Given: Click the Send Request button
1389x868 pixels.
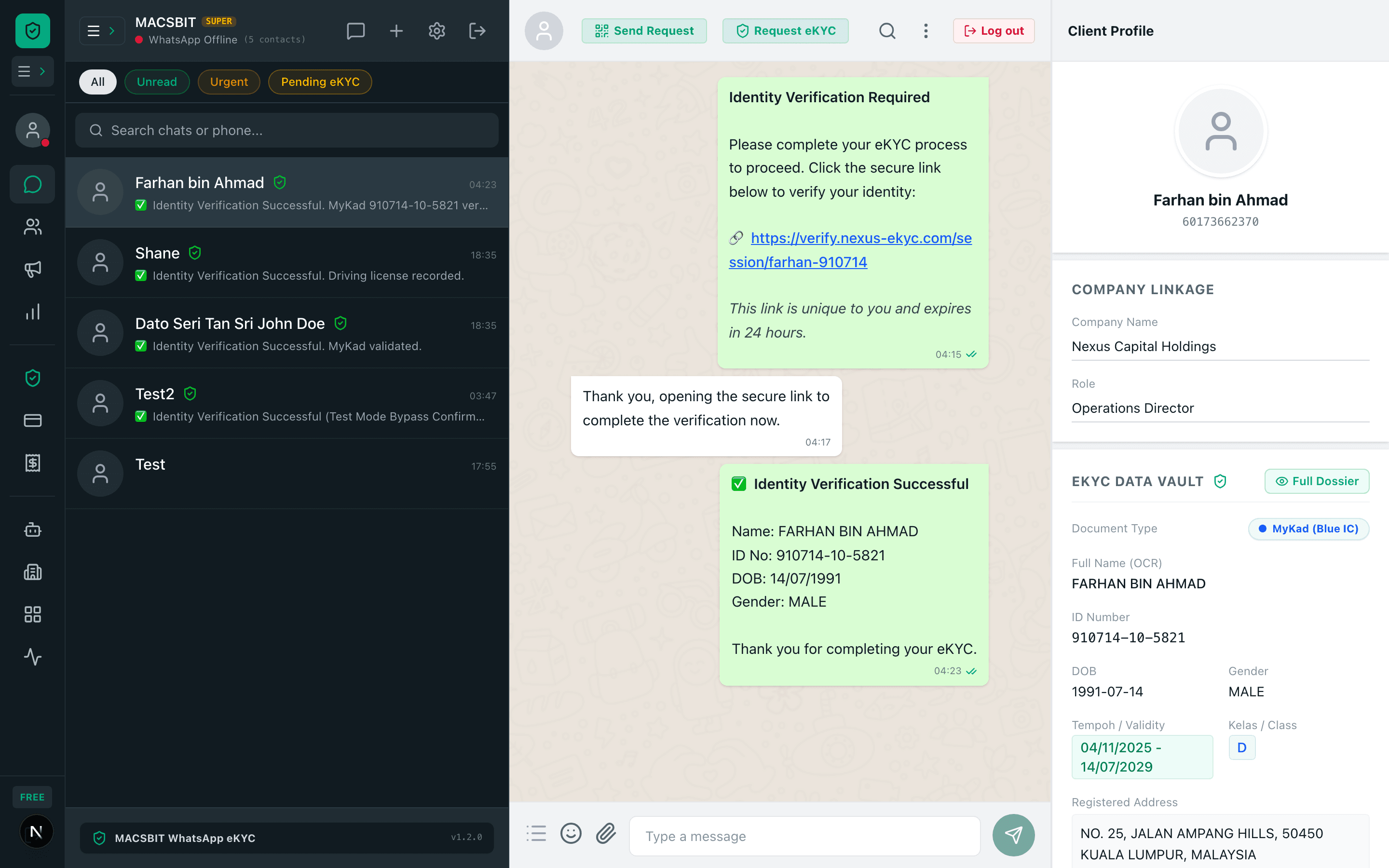Looking at the screenshot, I should coord(644,31).
